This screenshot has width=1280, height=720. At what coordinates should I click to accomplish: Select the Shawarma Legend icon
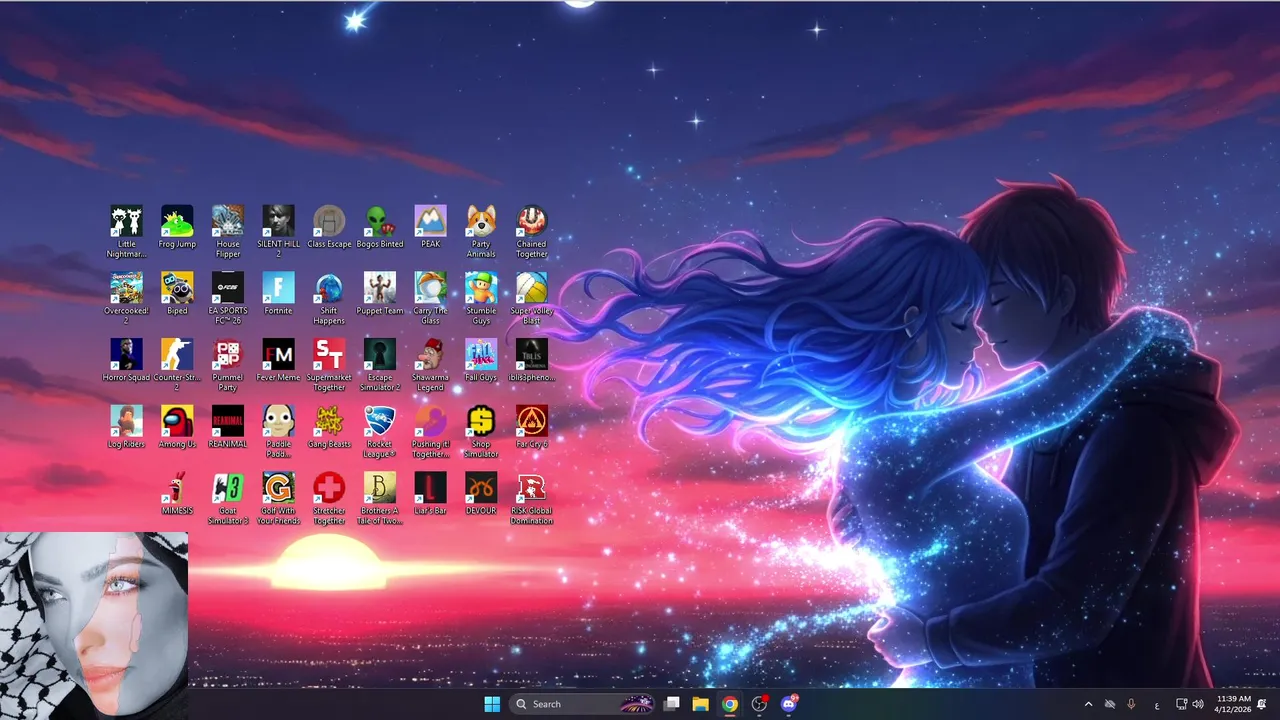point(430,365)
